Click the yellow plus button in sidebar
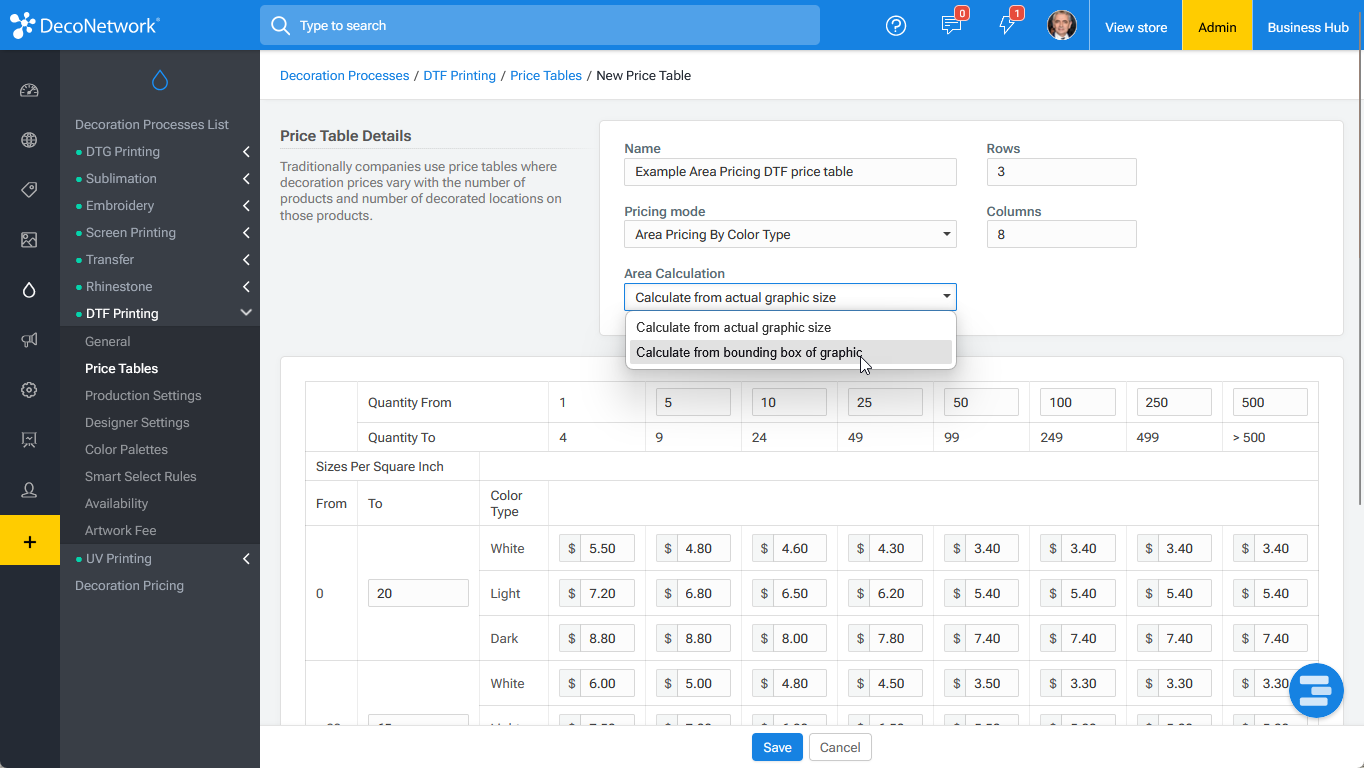Screen dimensions: 1364x768 tap(30, 541)
